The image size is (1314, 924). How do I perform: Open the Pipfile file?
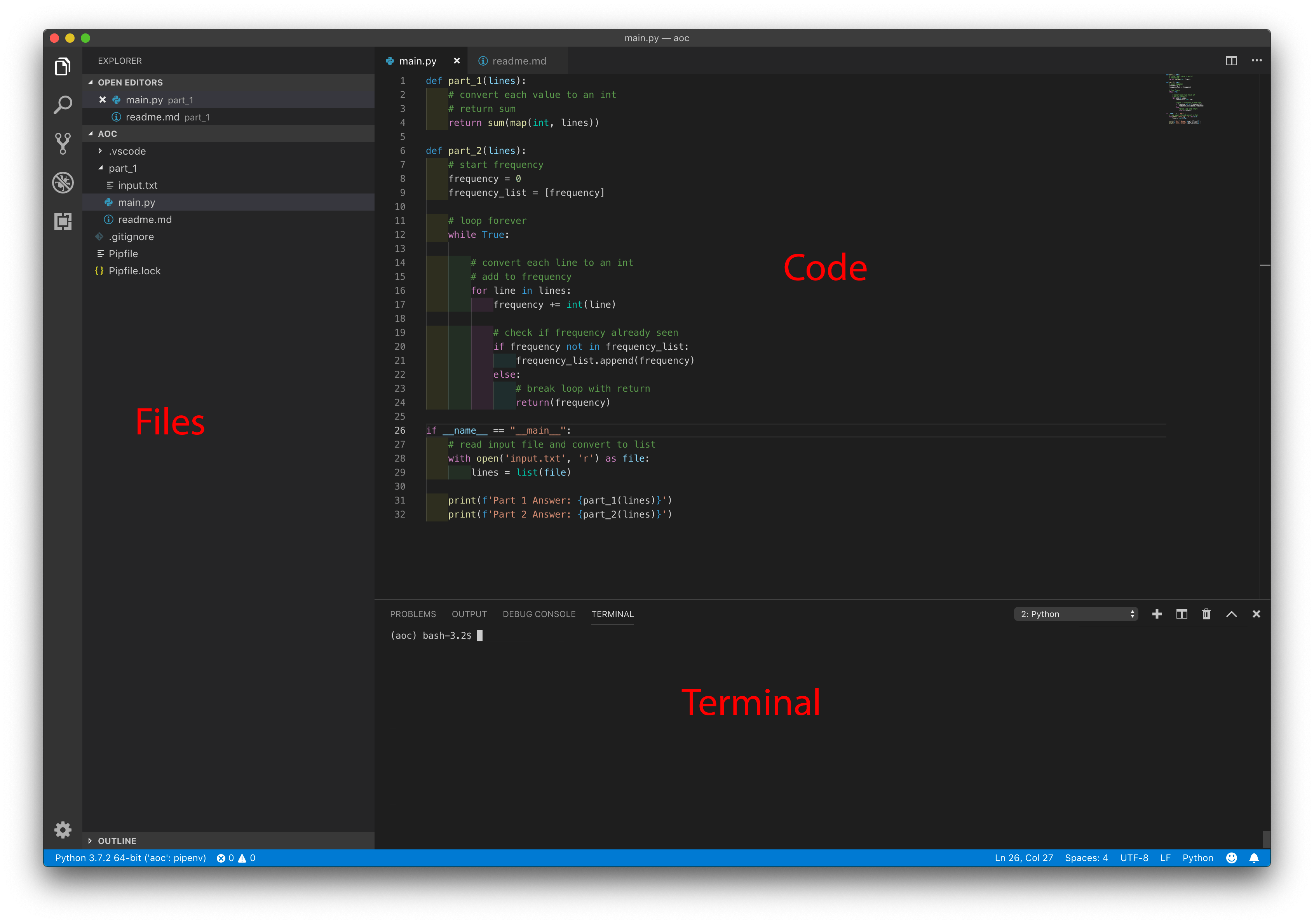pos(229,254)
